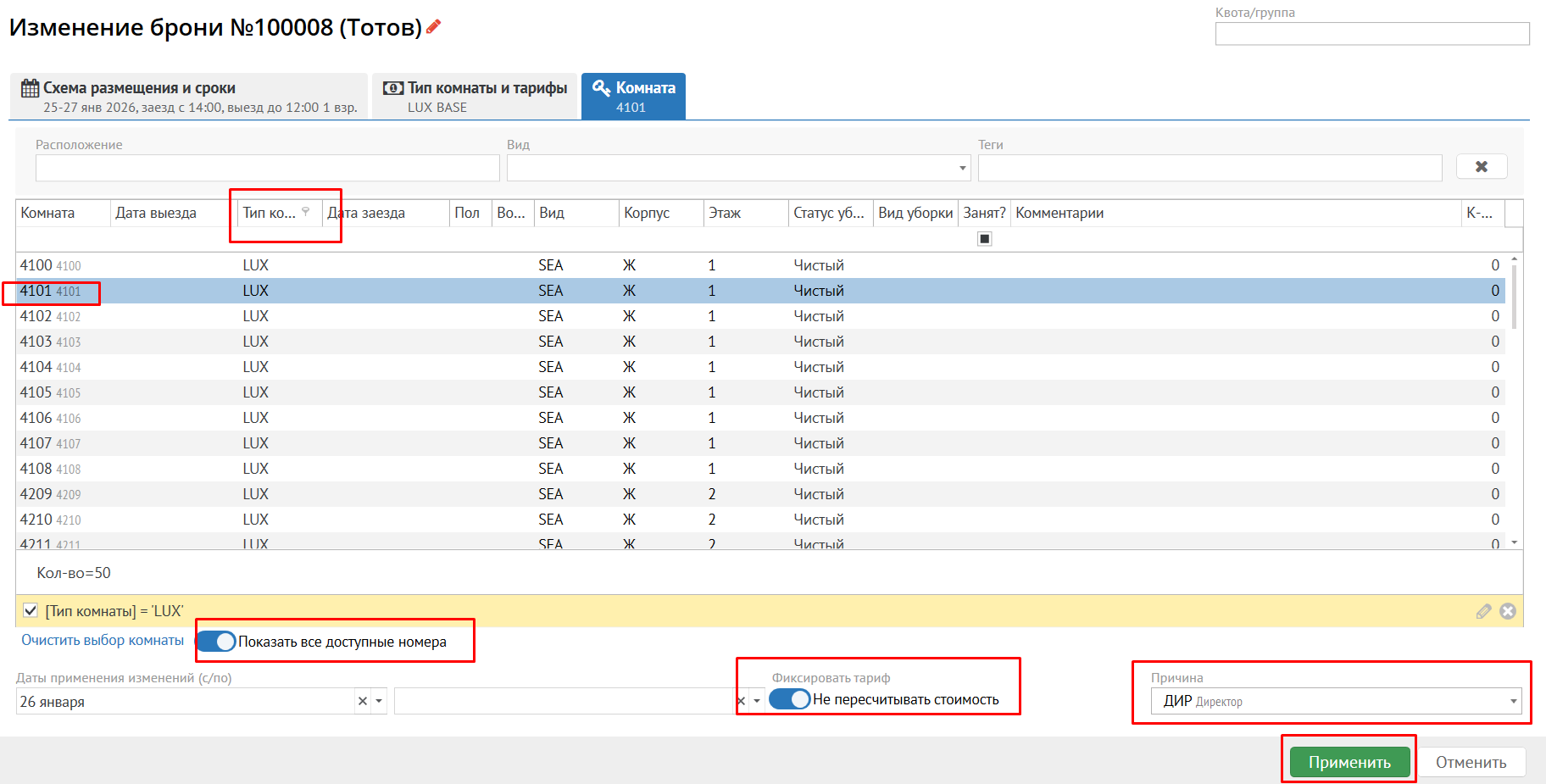The width and height of the screenshot is (1546, 784).
Task: Click the Очистить выбор комнаты link
Action: (x=103, y=640)
